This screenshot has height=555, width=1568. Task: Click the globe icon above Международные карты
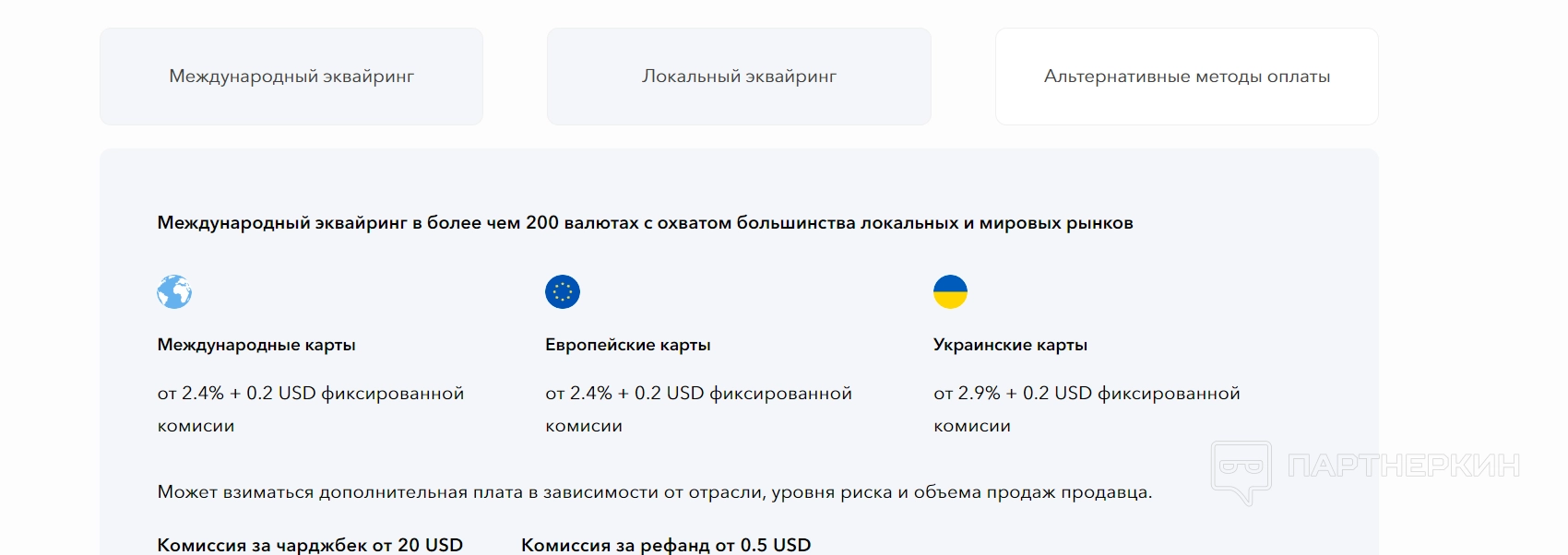(174, 292)
